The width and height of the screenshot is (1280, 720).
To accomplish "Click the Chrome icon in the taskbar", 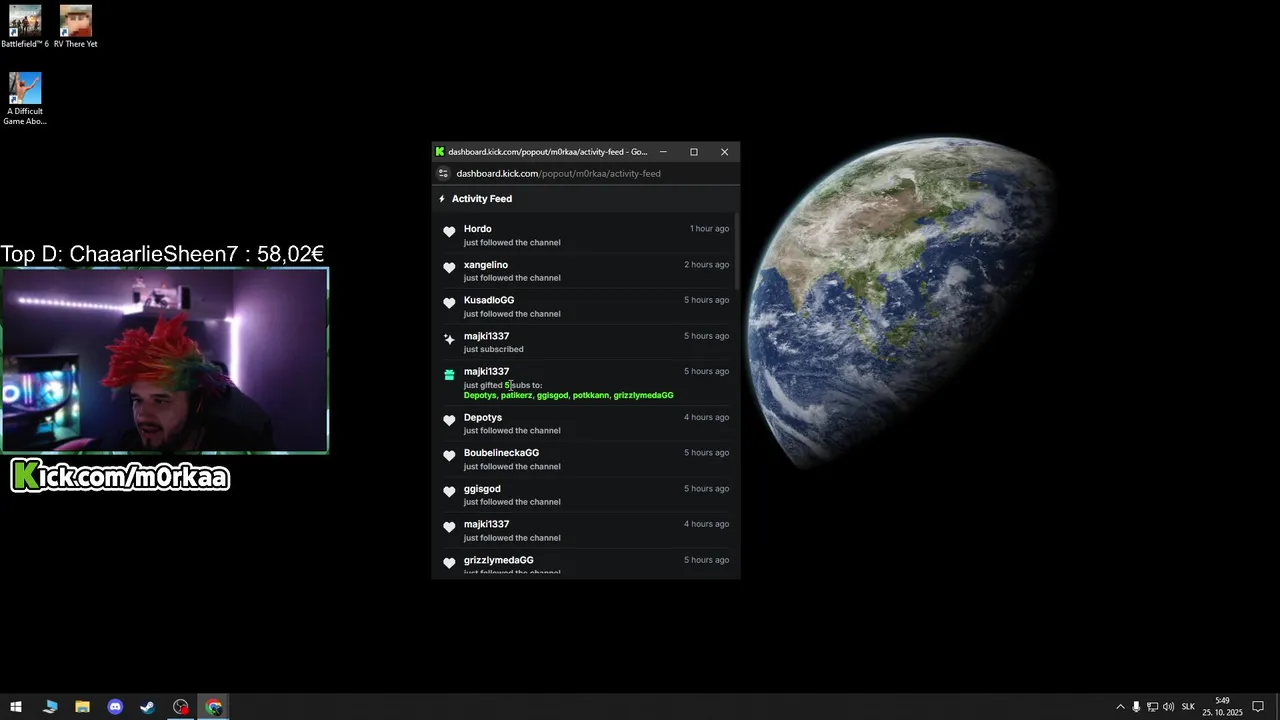I will [x=214, y=707].
